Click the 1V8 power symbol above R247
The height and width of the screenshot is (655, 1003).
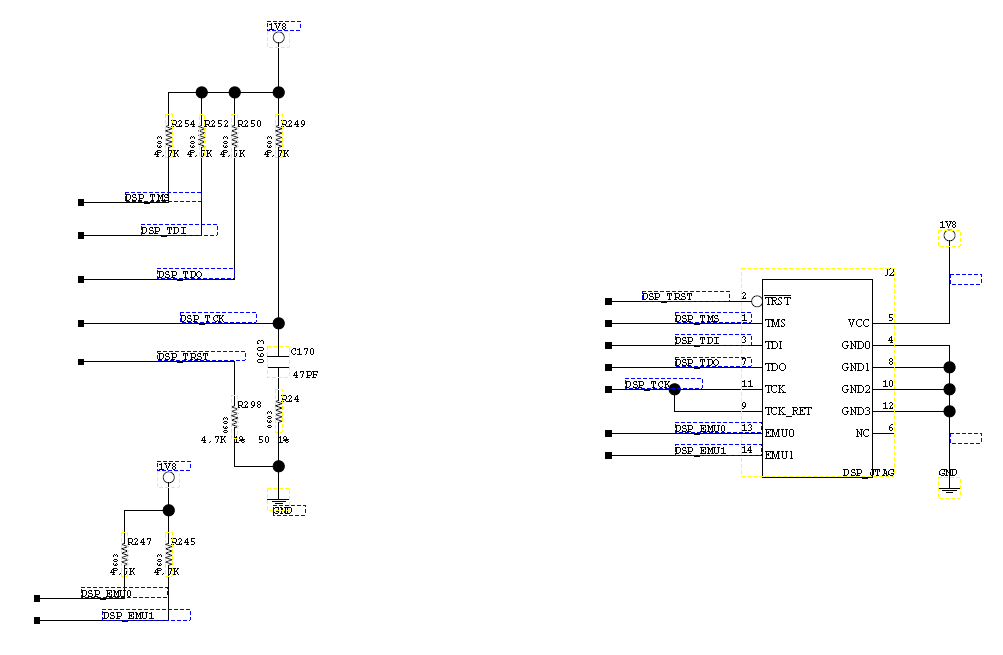(x=168, y=477)
